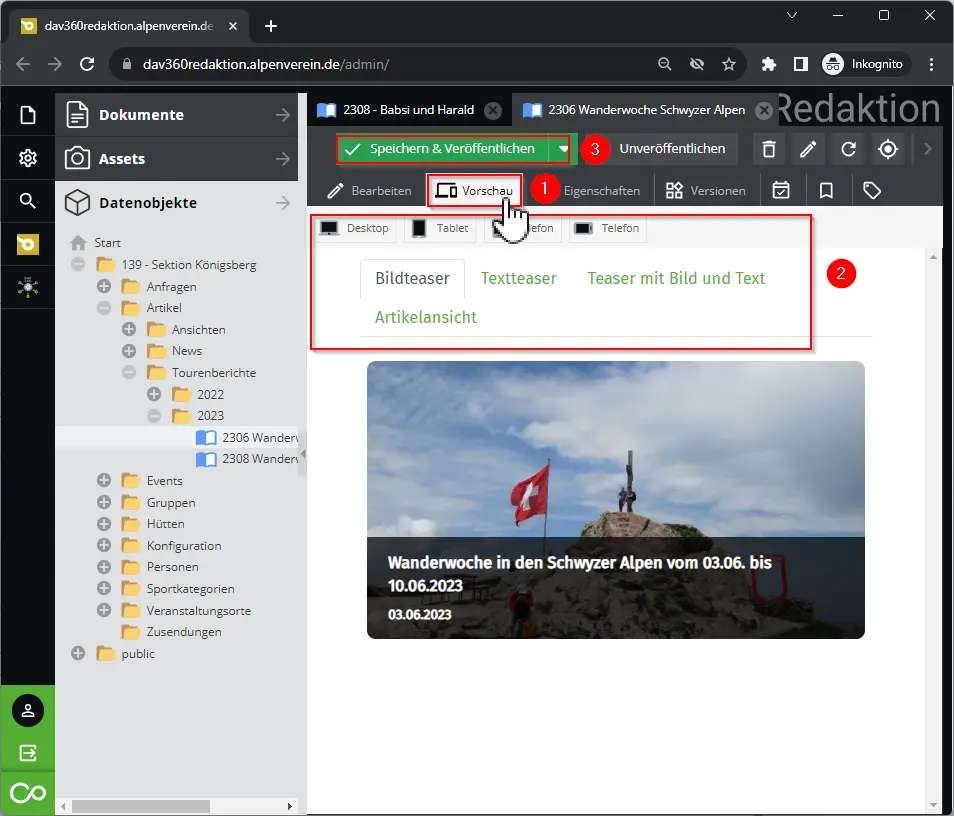Open the Speichern & Veröffentlichen dropdown arrow
954x816 pixels.
click(x=564, y=149)
